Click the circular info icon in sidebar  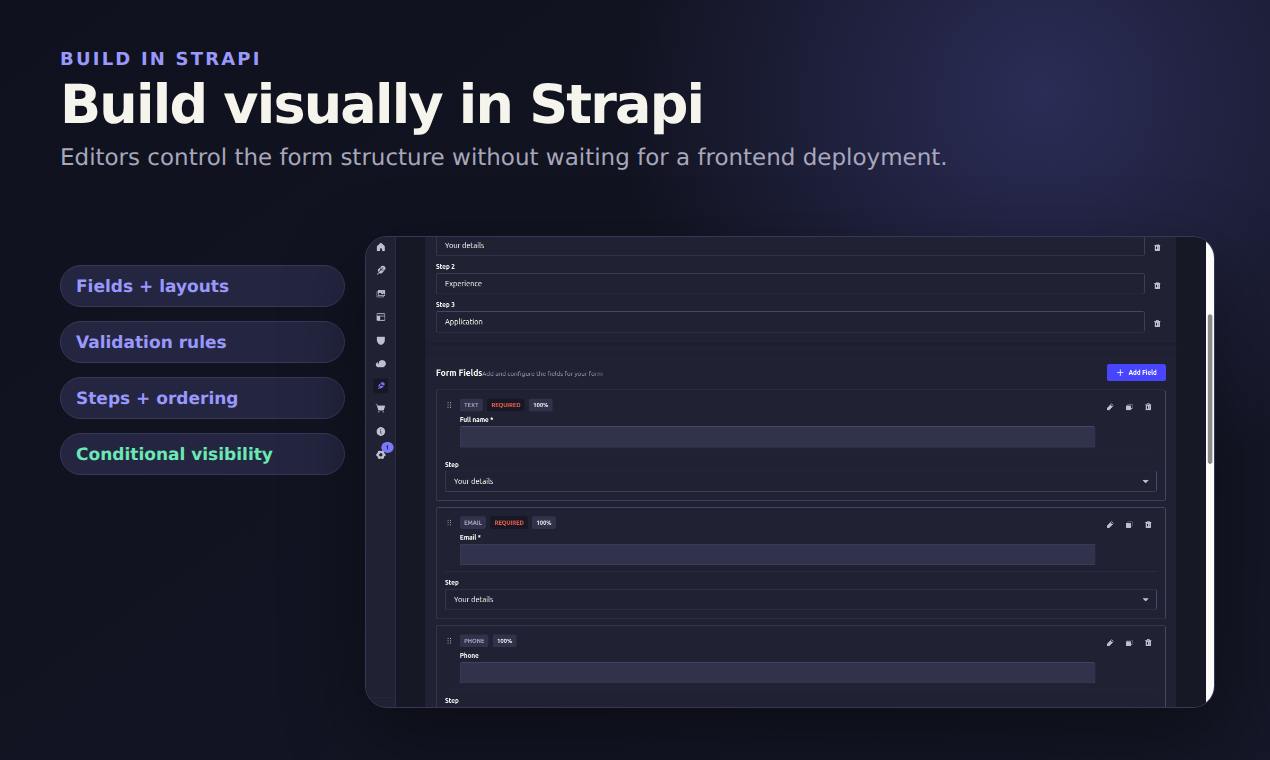(x=381, y=431)
